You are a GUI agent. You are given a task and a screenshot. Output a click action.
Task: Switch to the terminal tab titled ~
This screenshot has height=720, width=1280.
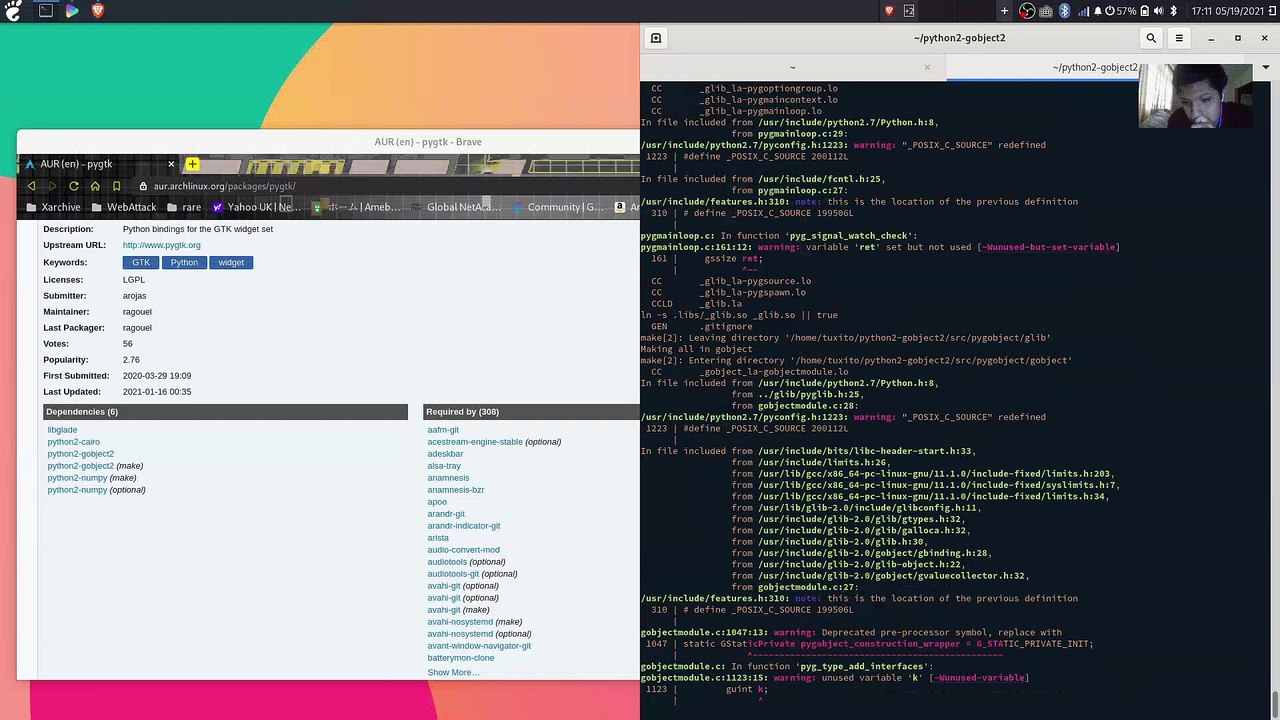pyautogui.click(x=792, y=67)
